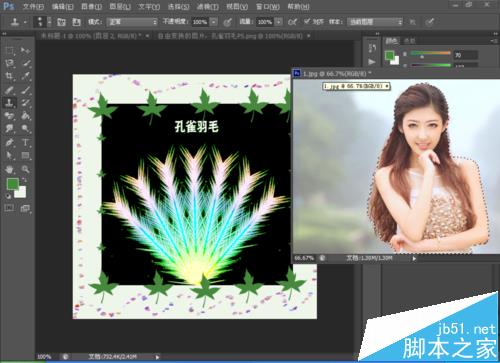Toggle ignore adjustment layers when cloning
The image size is (500, 363).
pos(413,22)
